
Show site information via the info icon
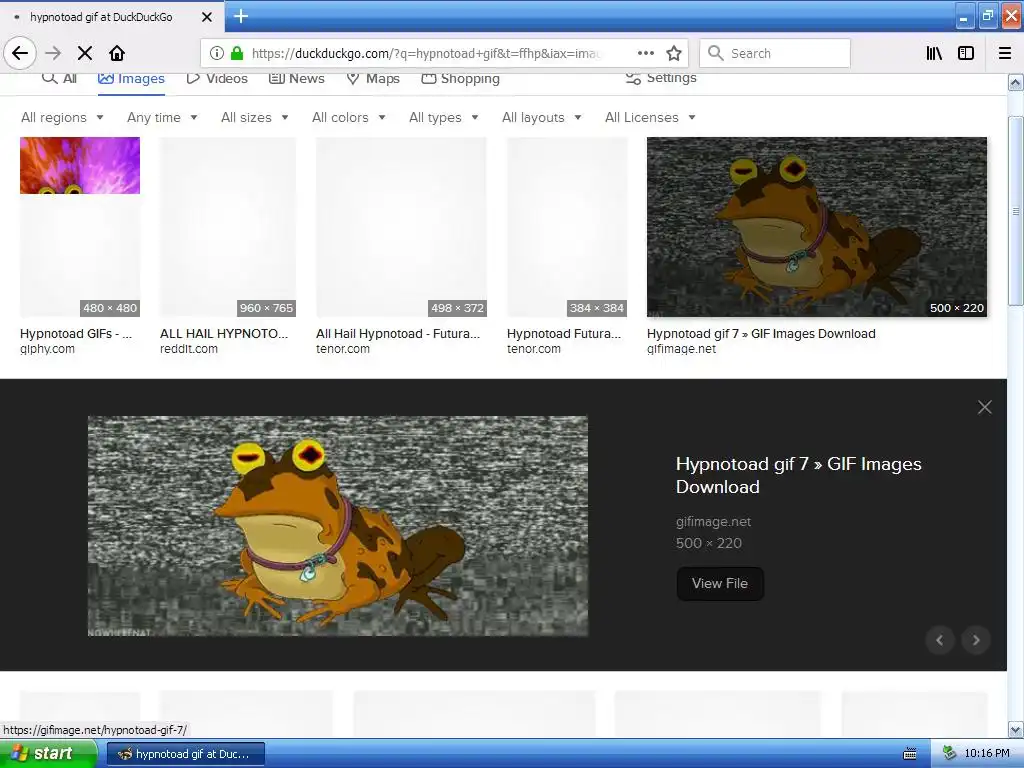(x=217, y=53)
